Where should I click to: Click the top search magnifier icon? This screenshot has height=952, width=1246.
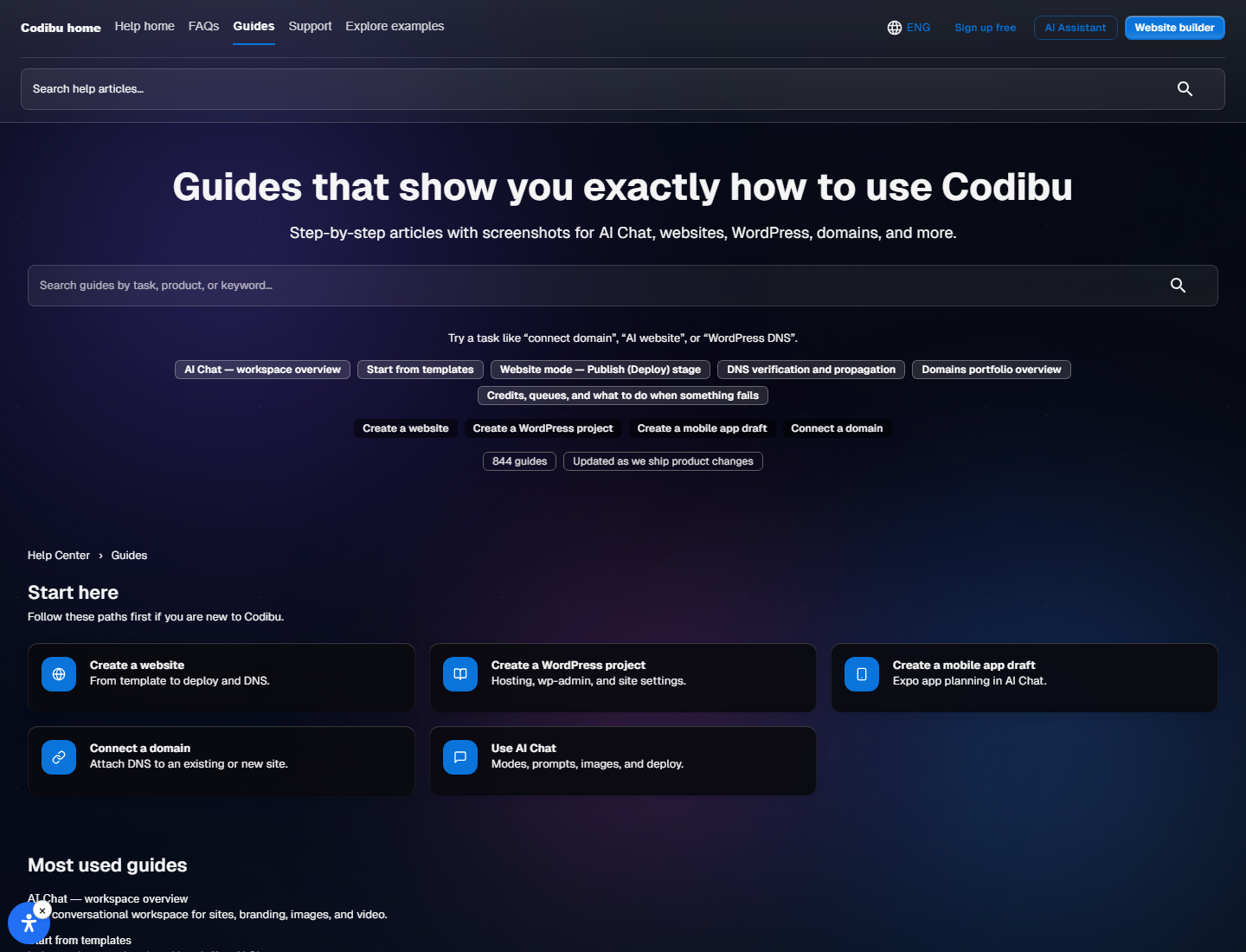pos(1185,89)
